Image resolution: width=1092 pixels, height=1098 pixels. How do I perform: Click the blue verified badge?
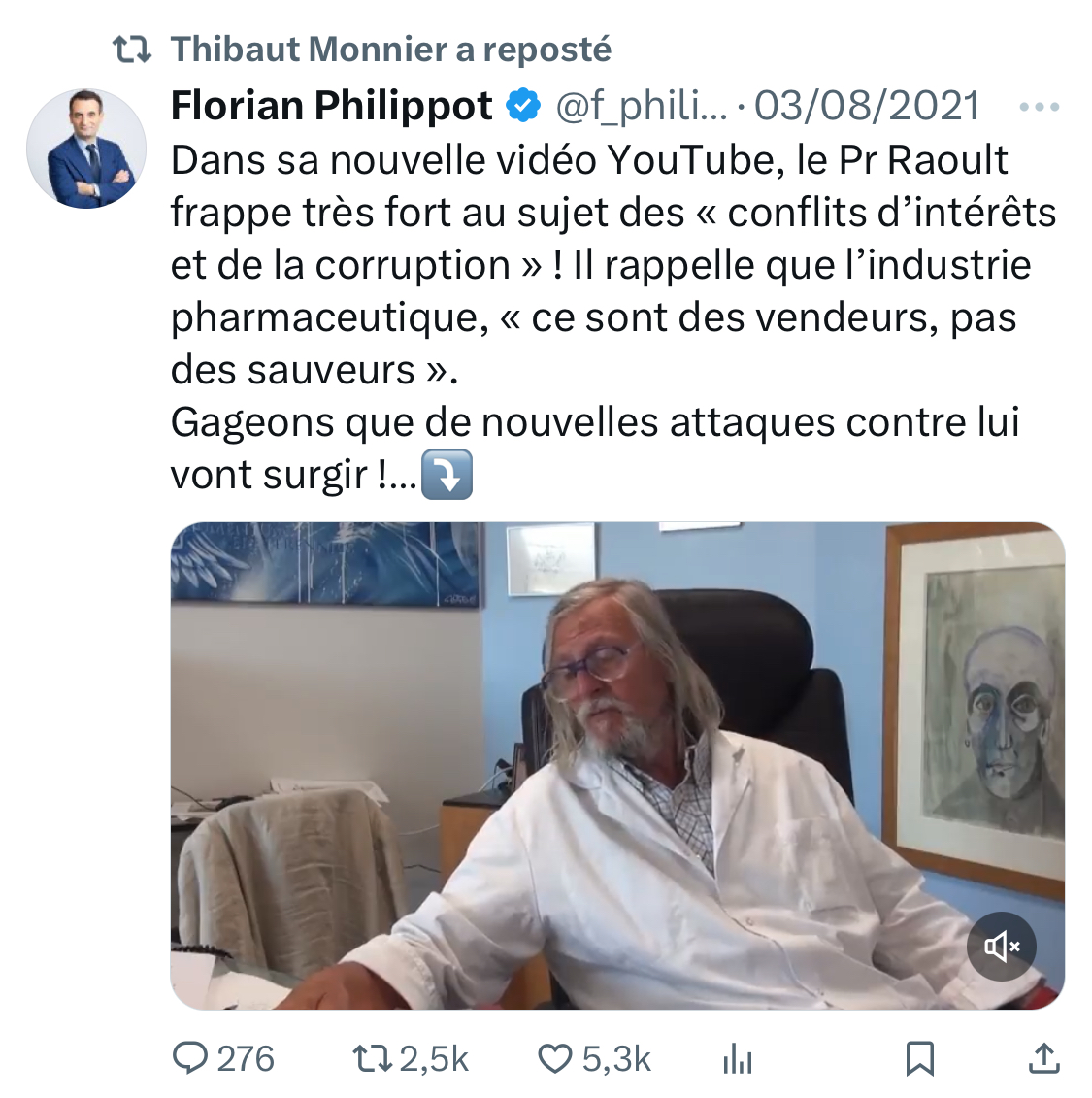(523, 106)
